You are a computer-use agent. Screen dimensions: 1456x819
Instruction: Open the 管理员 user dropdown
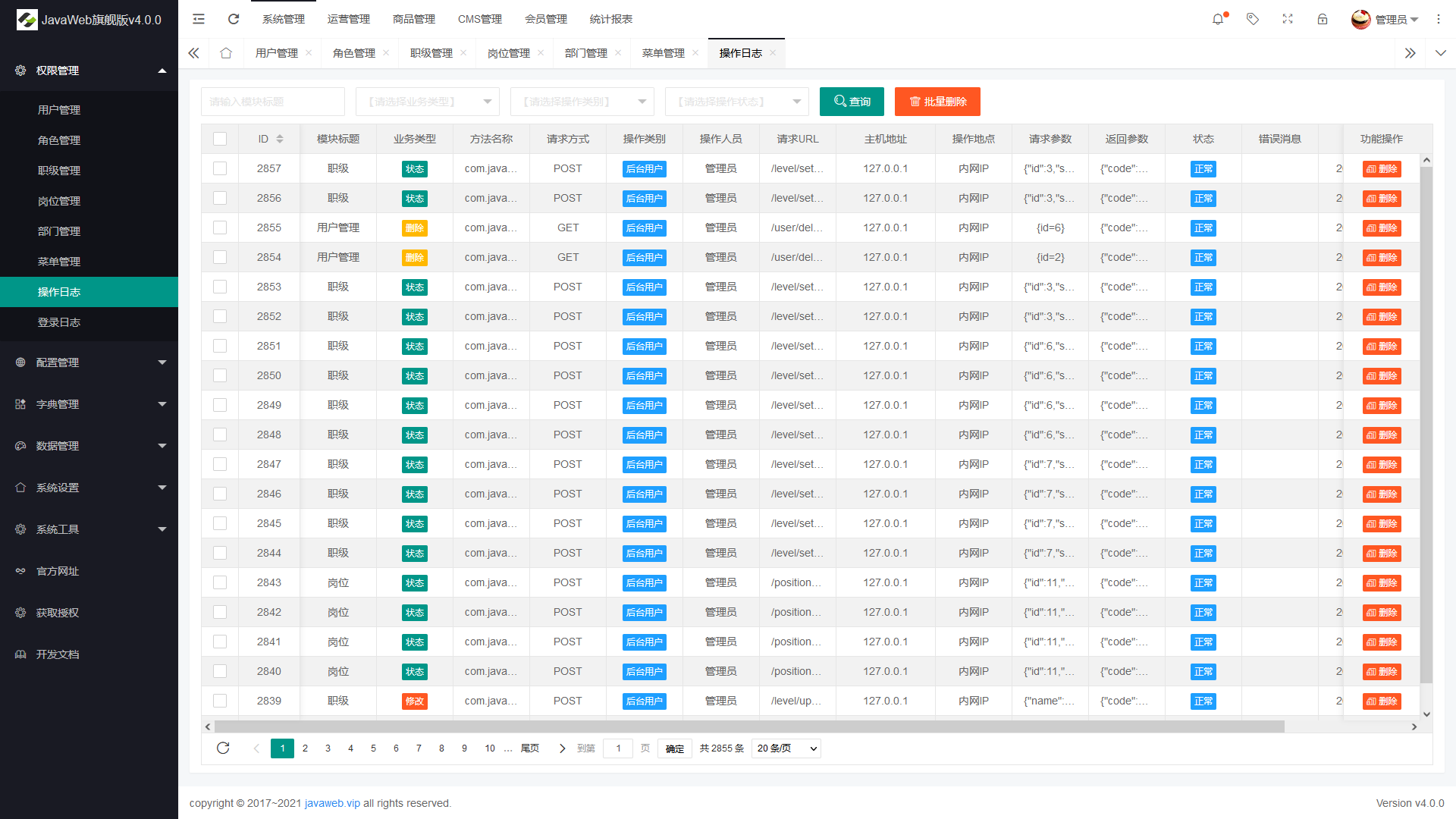pos(1396,20)
